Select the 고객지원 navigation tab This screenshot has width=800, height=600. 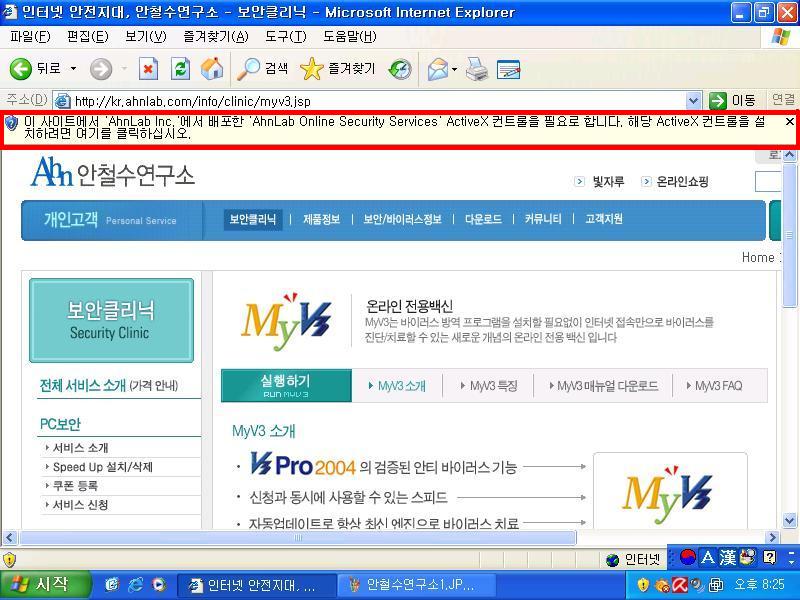click(x=604, y=219)
